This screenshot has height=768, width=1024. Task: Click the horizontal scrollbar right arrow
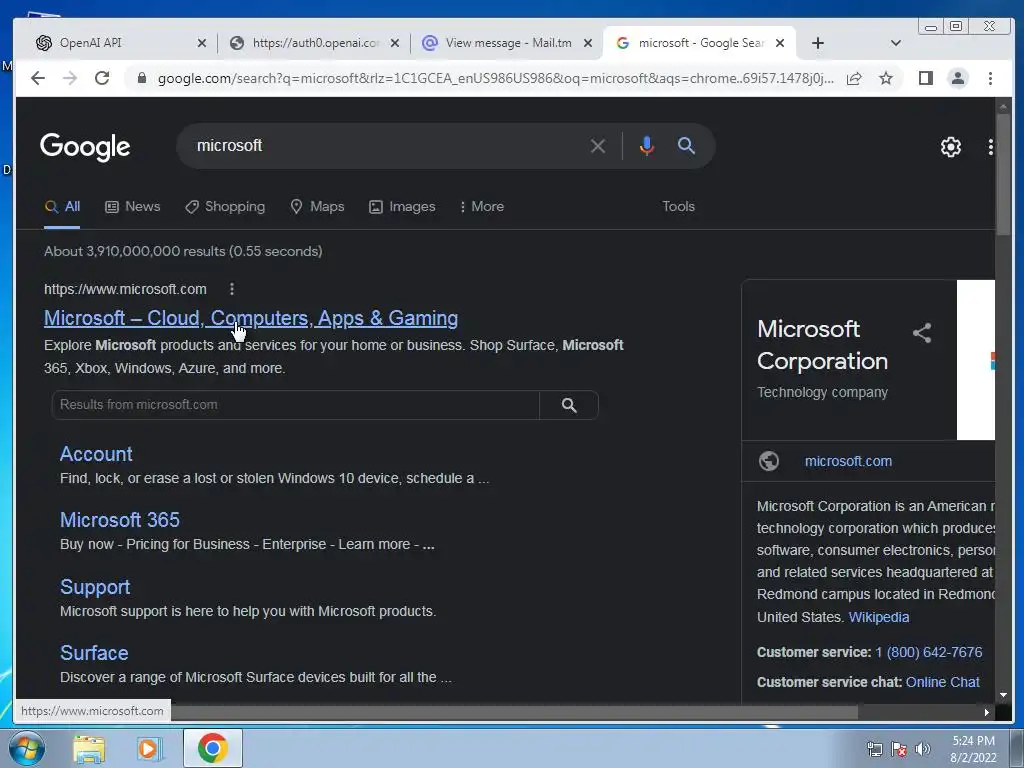coord(986,712)
